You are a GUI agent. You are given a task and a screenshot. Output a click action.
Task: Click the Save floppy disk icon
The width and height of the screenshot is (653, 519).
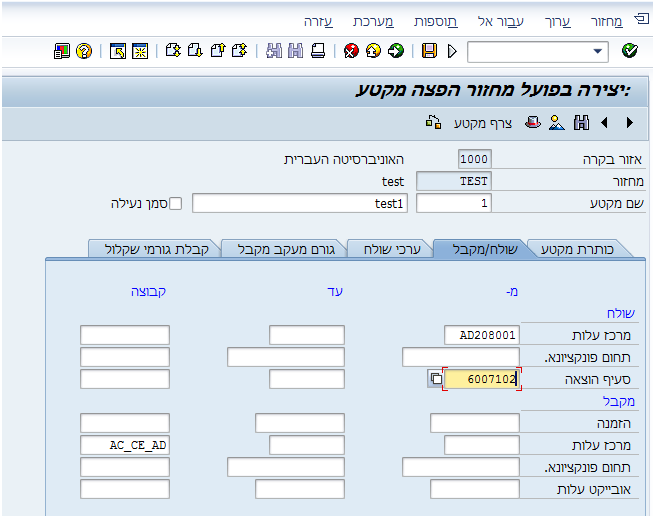(x=429, y=51)
